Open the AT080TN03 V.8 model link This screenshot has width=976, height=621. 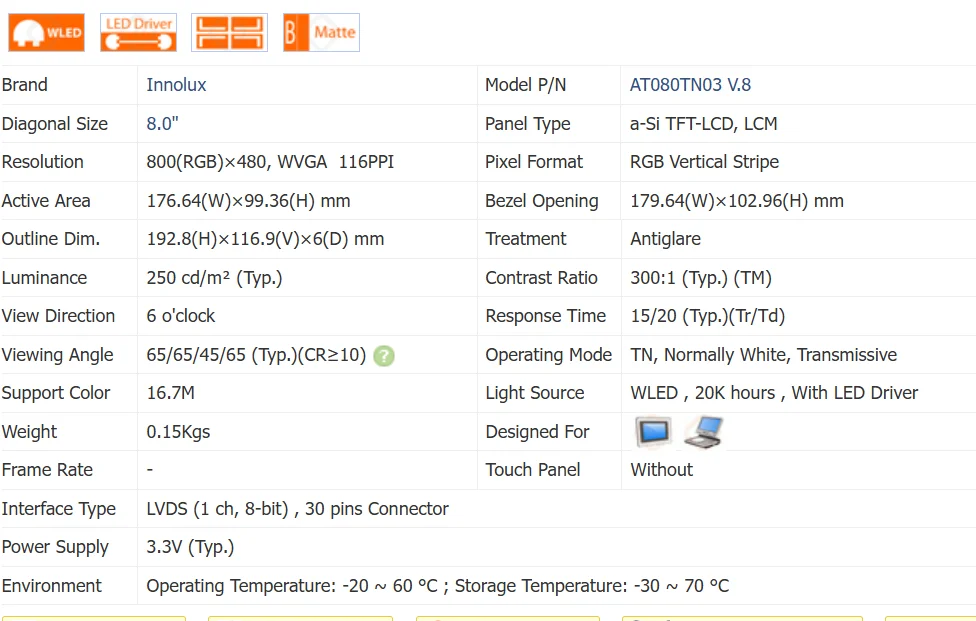(x=690, y=85)
